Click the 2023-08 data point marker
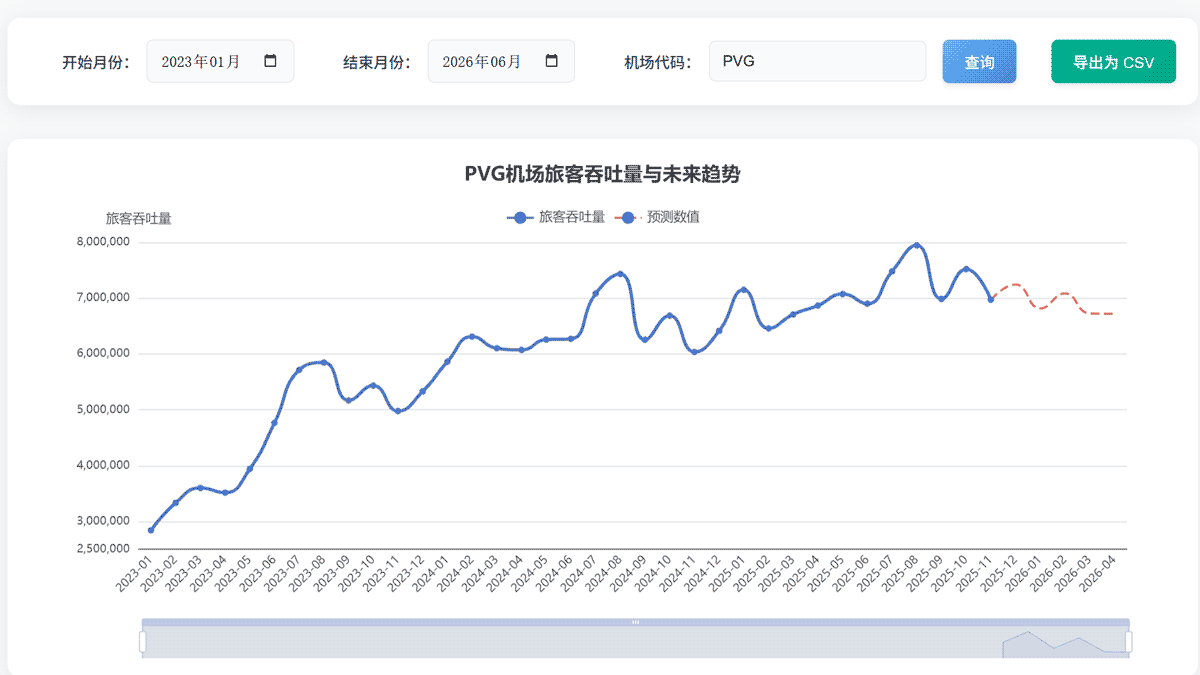 point(324,362)
